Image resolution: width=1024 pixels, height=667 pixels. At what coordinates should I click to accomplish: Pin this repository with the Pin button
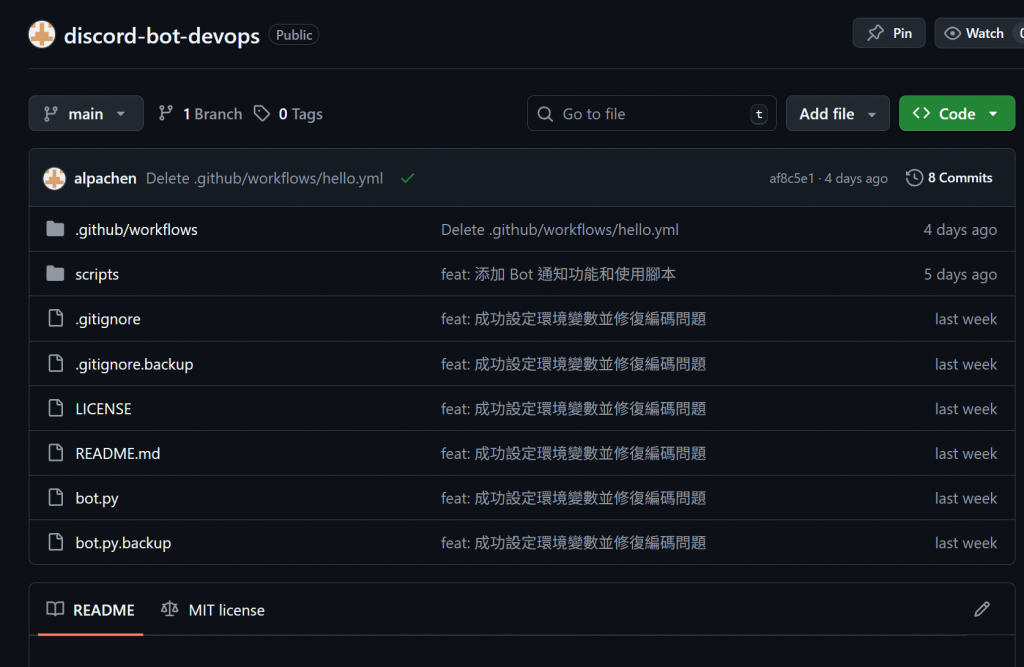[888, 33]
